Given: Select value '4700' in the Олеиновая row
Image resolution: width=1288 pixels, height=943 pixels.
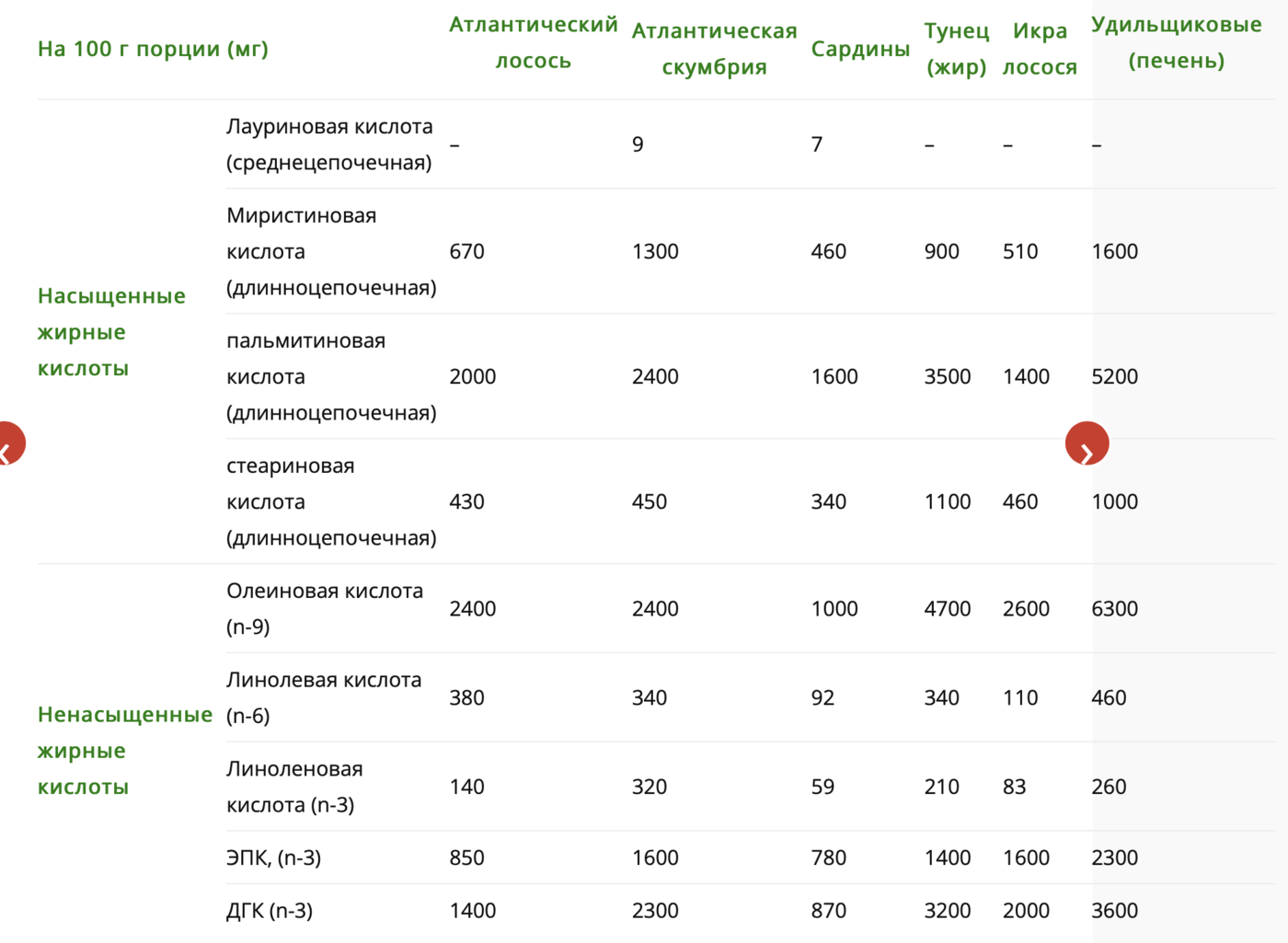Looking at the screenshot, I should 948,609.
